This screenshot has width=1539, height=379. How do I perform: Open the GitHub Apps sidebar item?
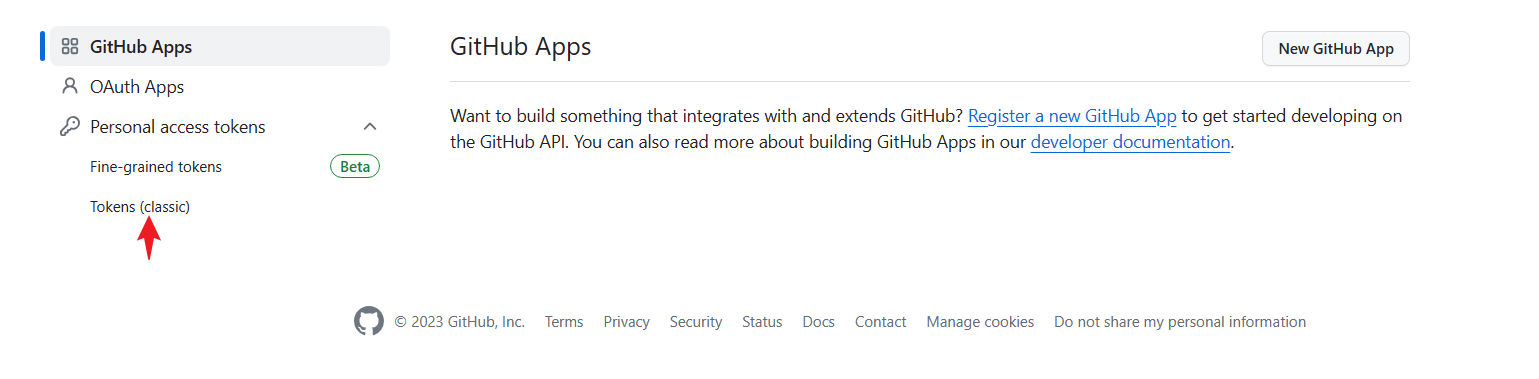pyautogui.click(x=220, y=47)
